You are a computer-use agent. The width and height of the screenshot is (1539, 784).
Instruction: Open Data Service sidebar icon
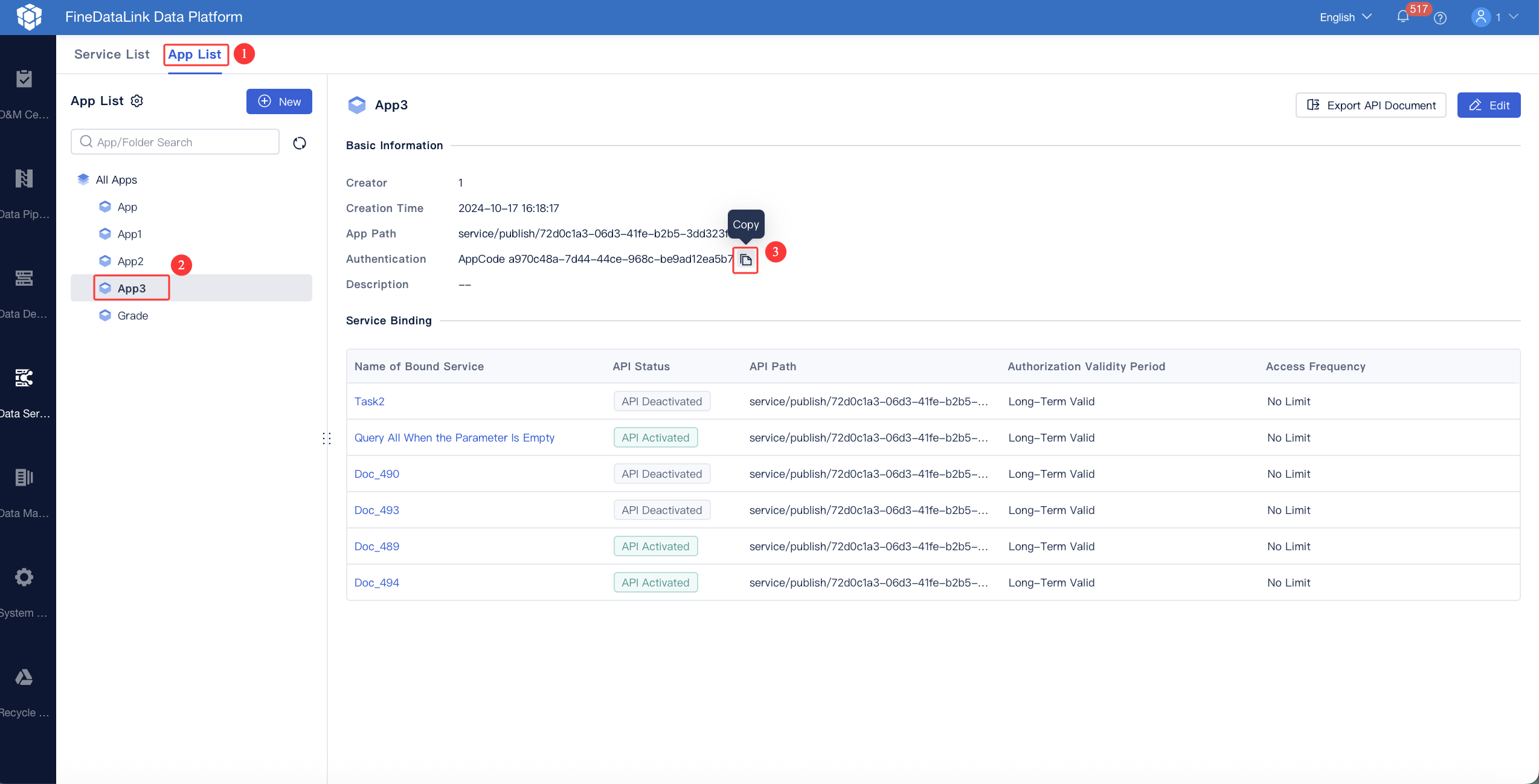tap(24, 378)
